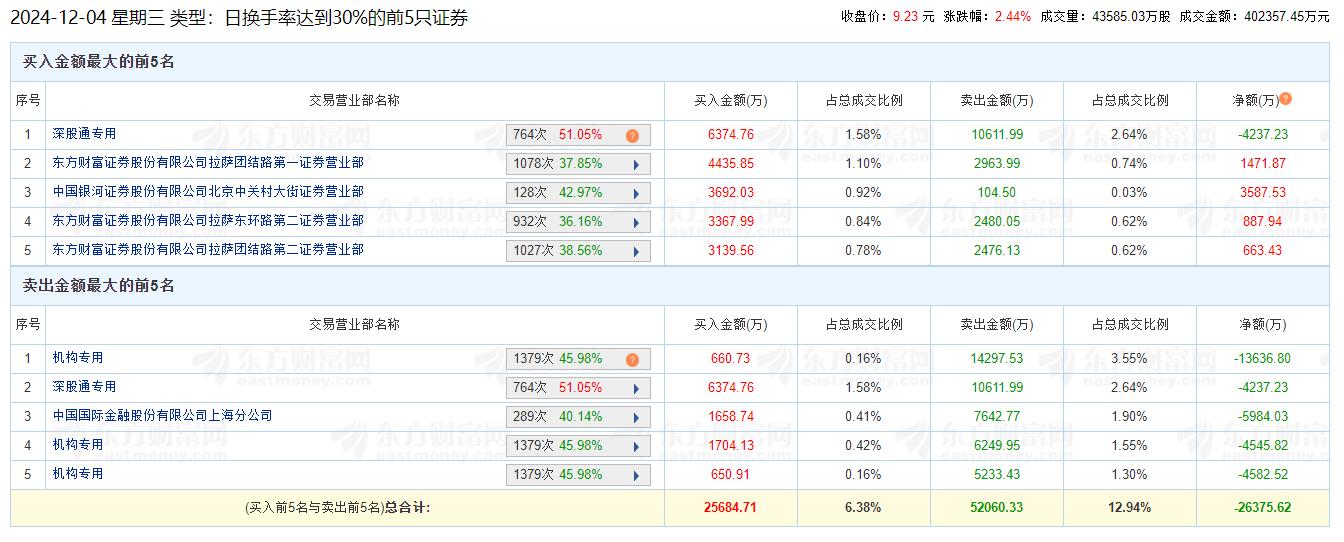Click the 卖出金额最大的前5名 section header
Screen dimensions: 1344x542
coord(98,286)
